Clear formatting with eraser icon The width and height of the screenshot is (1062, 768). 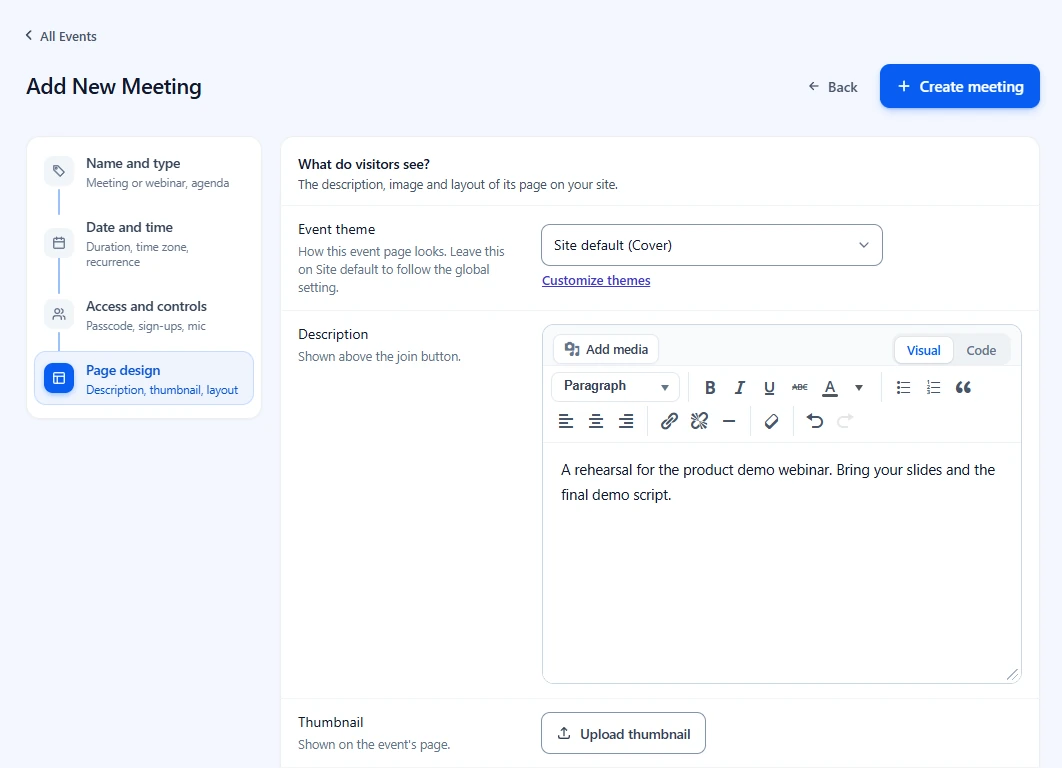pos(771,421)
